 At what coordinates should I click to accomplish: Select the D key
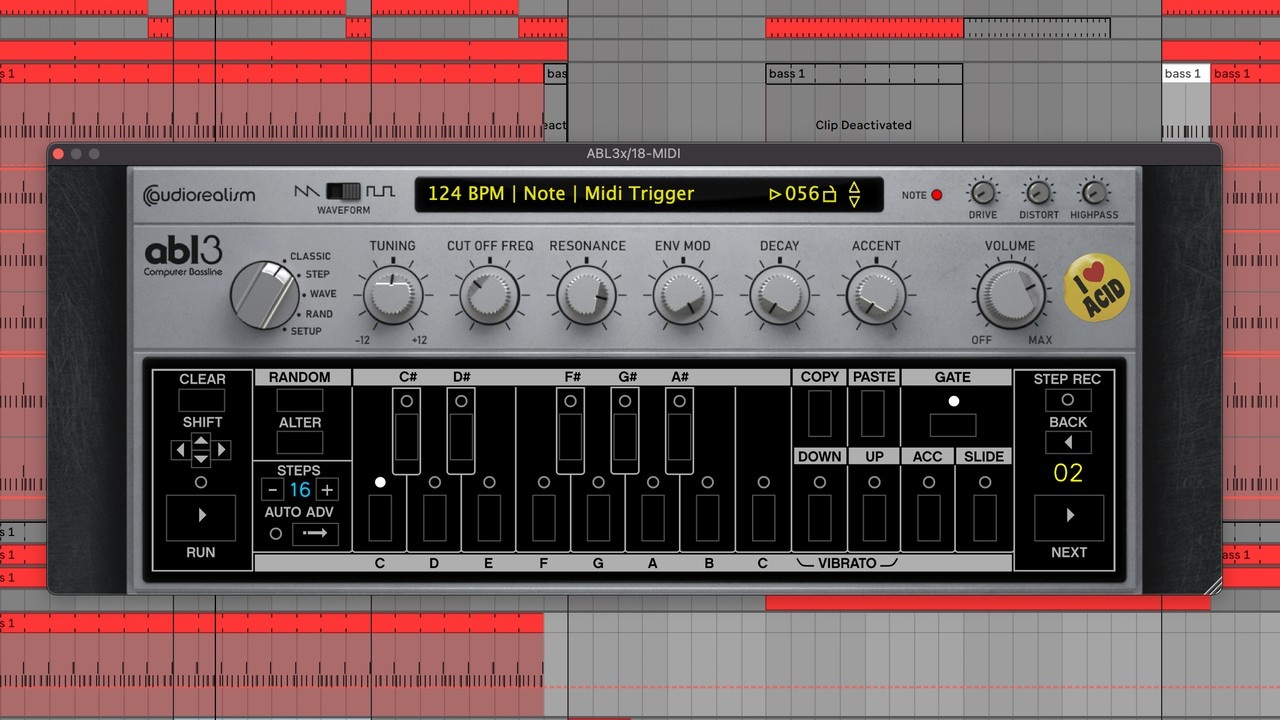pos(434,516)
